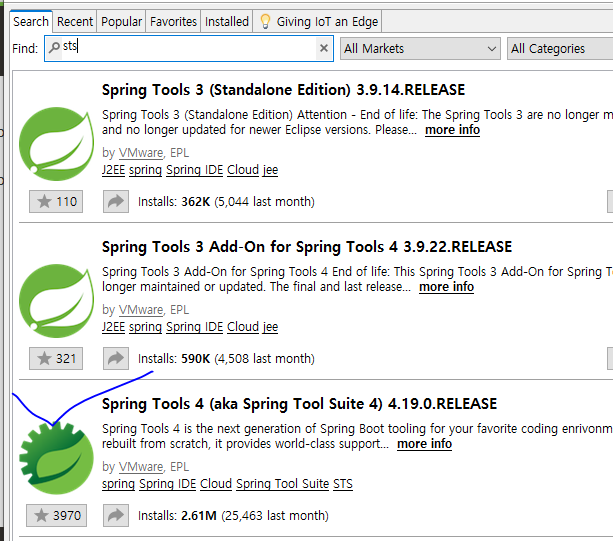This screenshot has height=541, width=613.
Task: Select title Spring Tools 3 Add-On for Spring Tools 4
Action: [x=307, y=247]
